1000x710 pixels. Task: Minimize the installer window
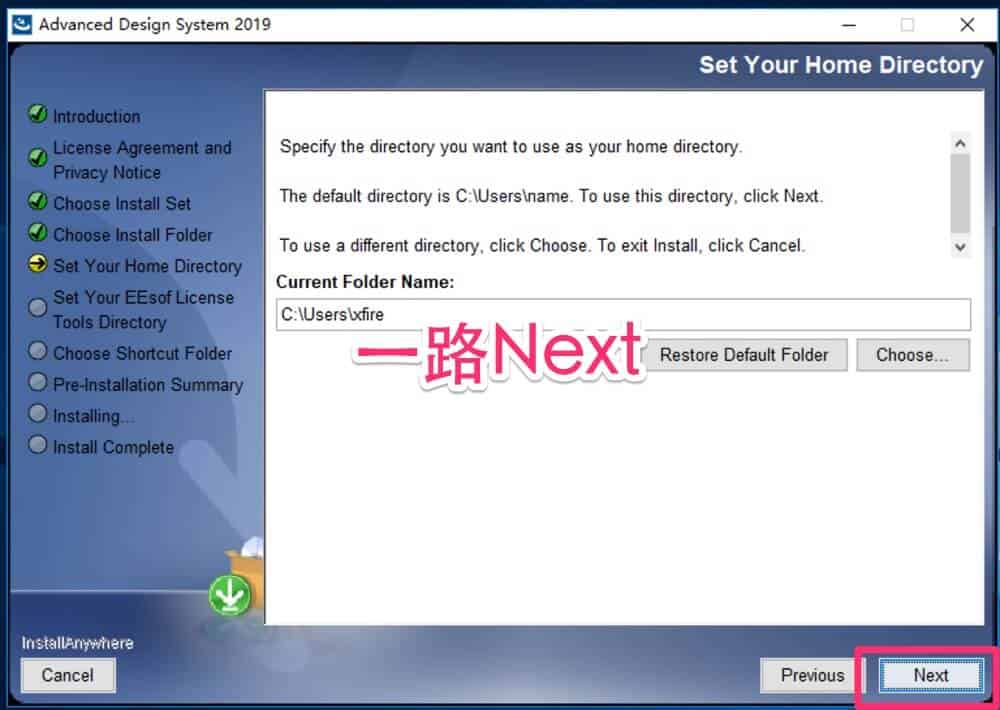tap(849, 26)
